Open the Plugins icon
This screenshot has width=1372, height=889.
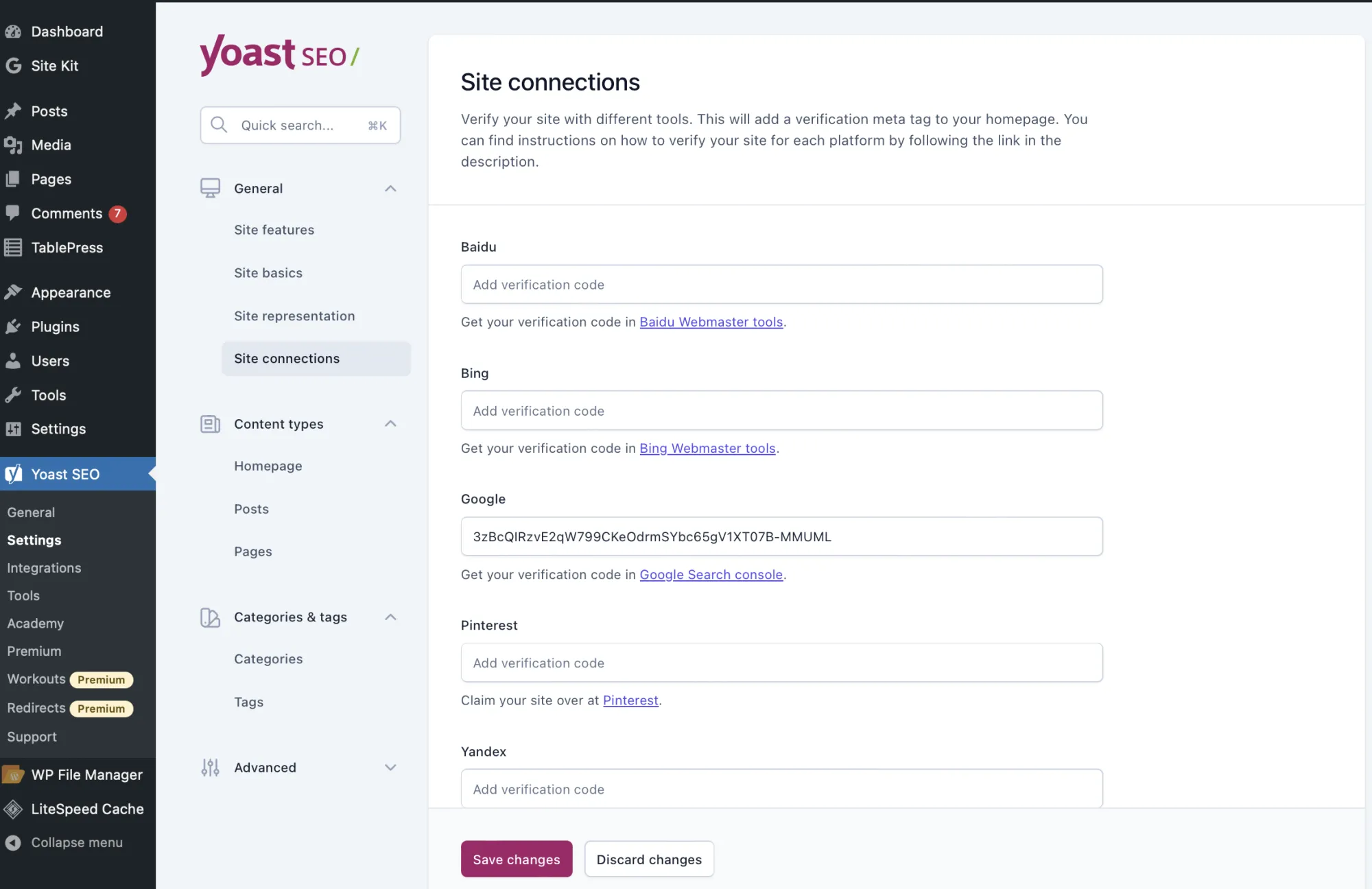point(14,327)
